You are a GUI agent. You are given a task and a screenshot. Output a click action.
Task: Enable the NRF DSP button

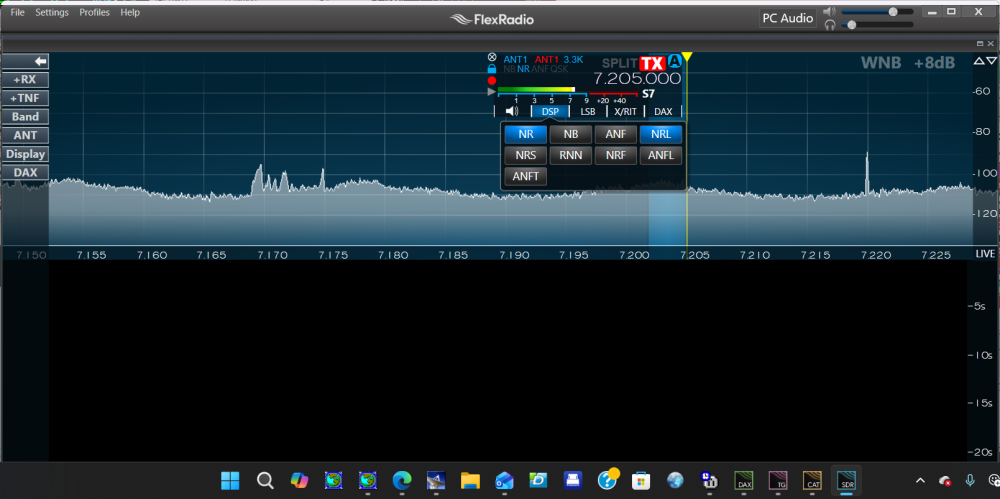(615, 155)
